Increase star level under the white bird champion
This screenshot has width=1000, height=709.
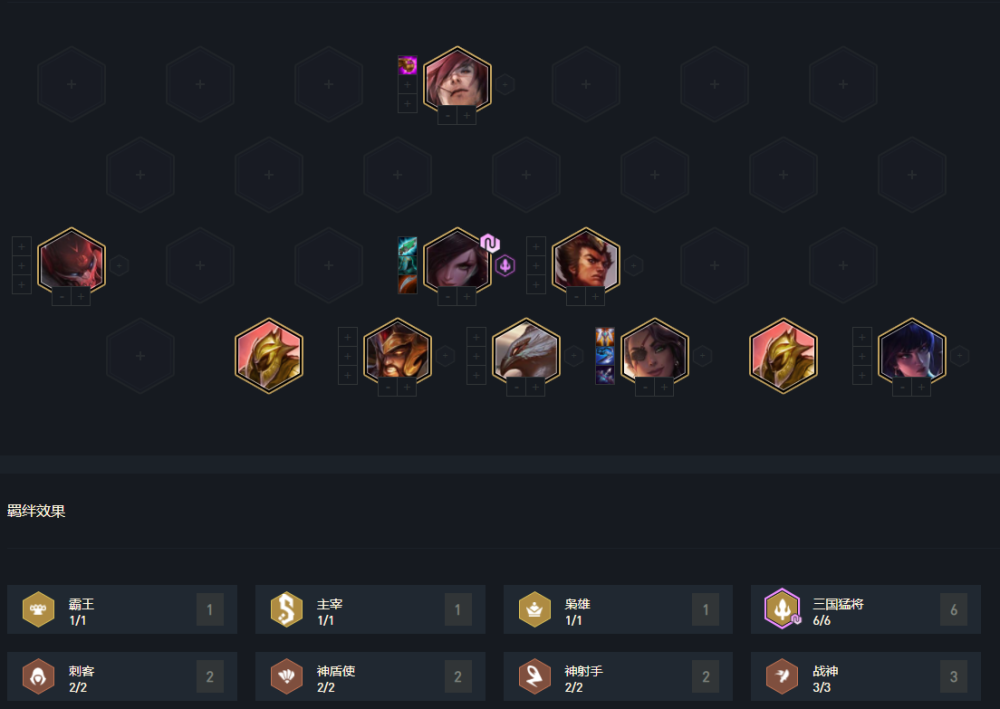click(x=536, y=387)
